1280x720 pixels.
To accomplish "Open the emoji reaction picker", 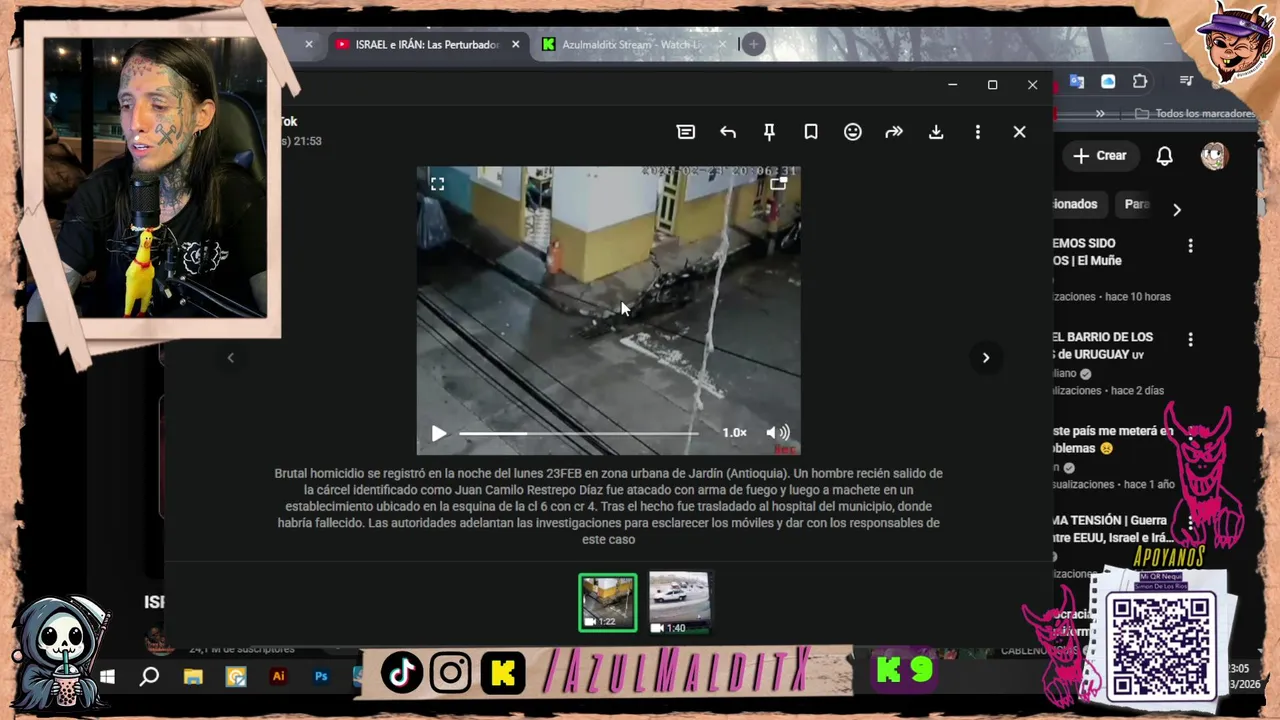I will [853, 132].
